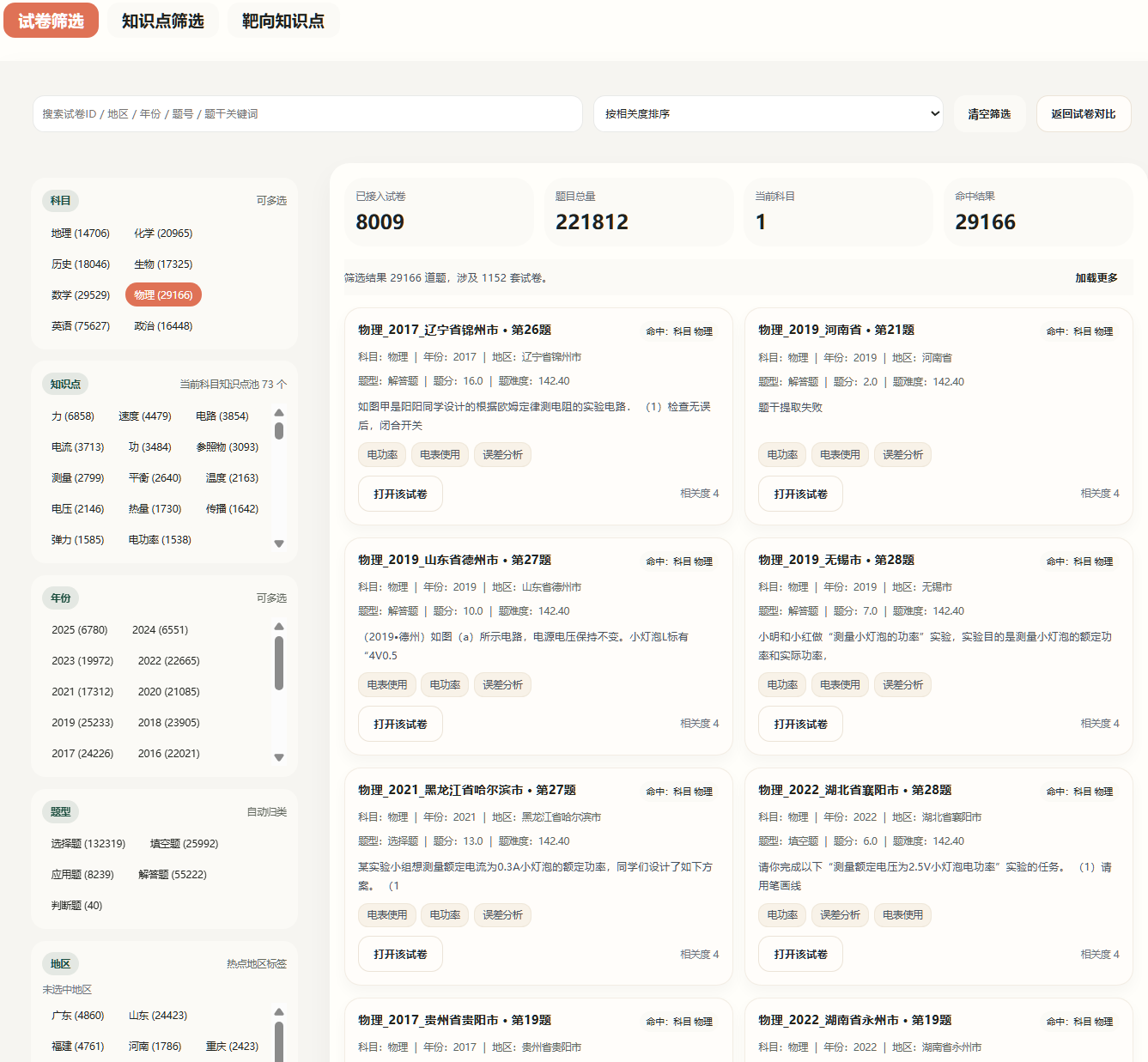Click the 已接入试卷 value 8009
The height and width of the screenshot is (1062, 1148).
coord(380,222)
